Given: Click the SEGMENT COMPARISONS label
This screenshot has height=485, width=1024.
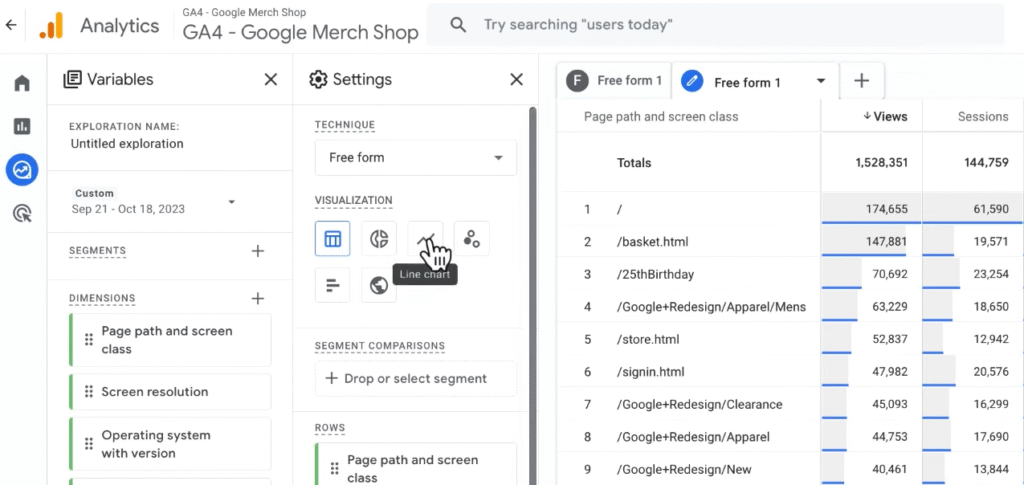Looking at the screenshot, I should click(379, 345).
